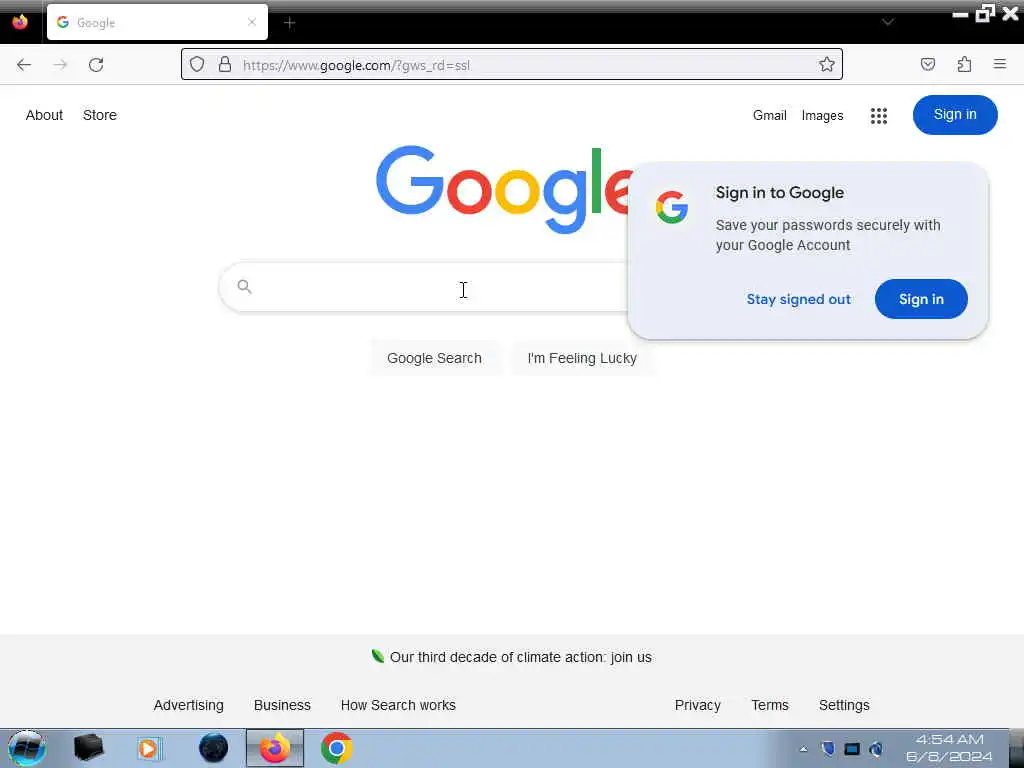Open the volume icon in system tray

tap(876, 749)
